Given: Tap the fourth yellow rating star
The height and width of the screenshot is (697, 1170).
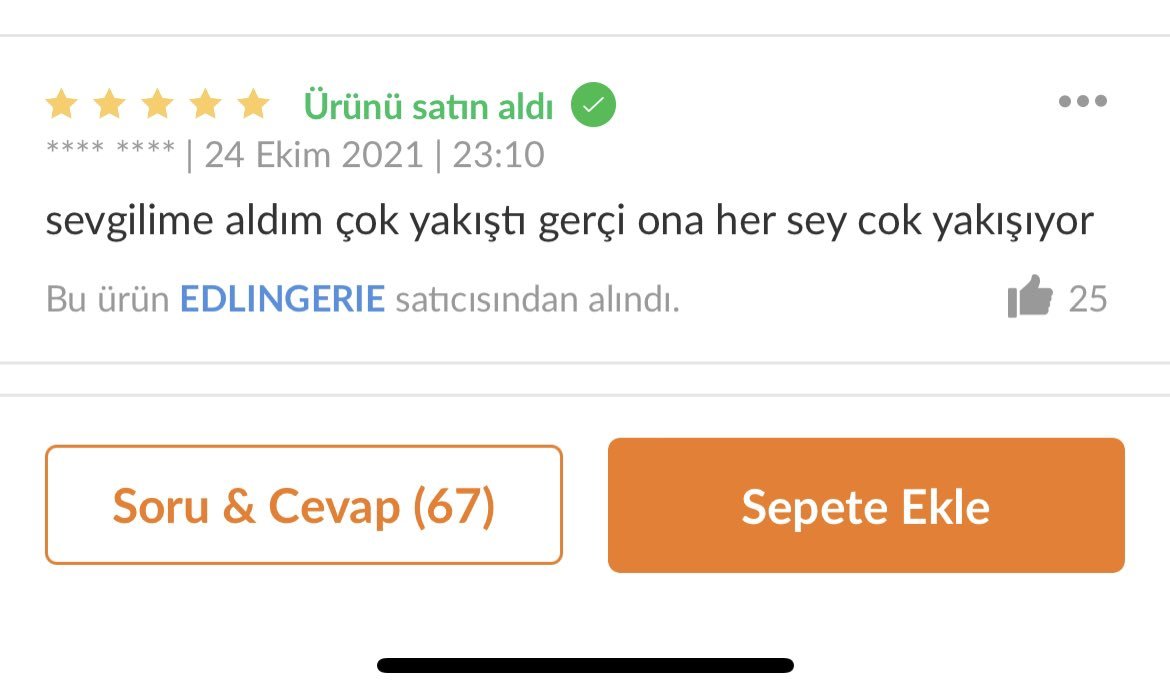Looking at the screenshot, I should [x=205, y=104].
